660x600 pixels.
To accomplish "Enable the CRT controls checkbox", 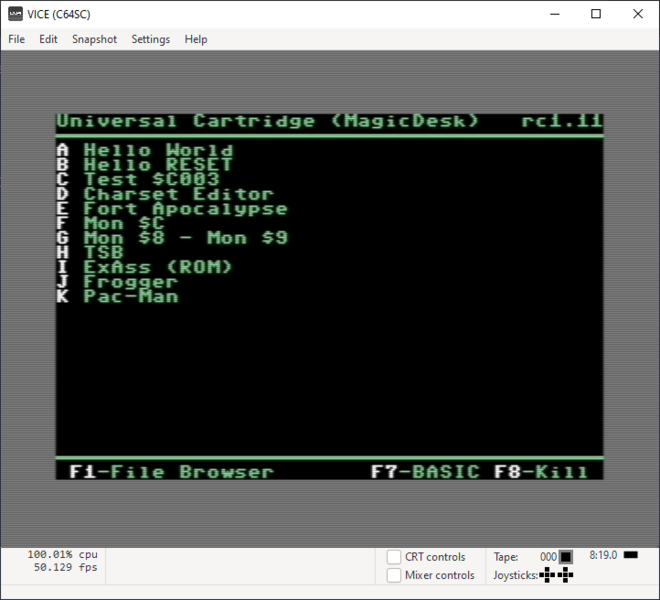I will (x=394, y=557).
